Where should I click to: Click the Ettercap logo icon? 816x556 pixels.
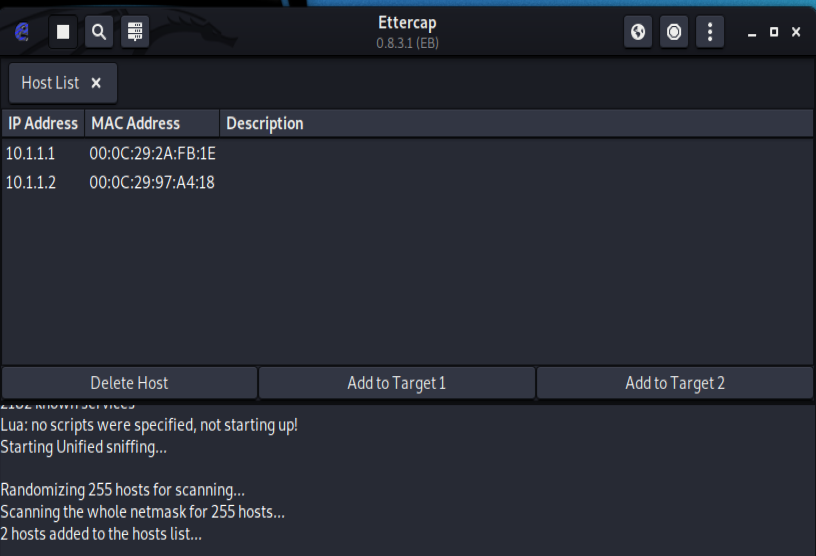point(22,32)
